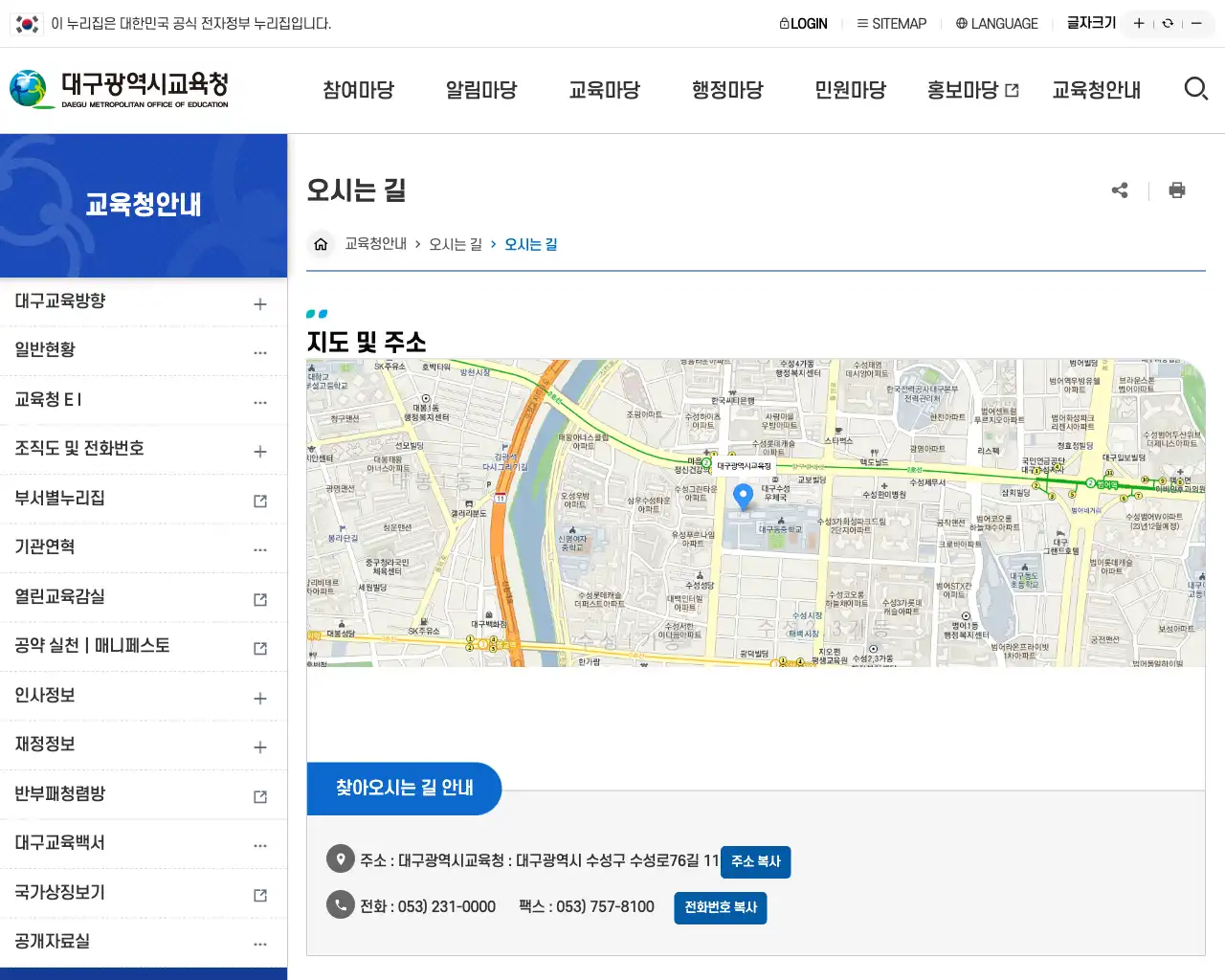
Task: Expand the 인사정보 sidebar section
Action: (x=259, y=696)
